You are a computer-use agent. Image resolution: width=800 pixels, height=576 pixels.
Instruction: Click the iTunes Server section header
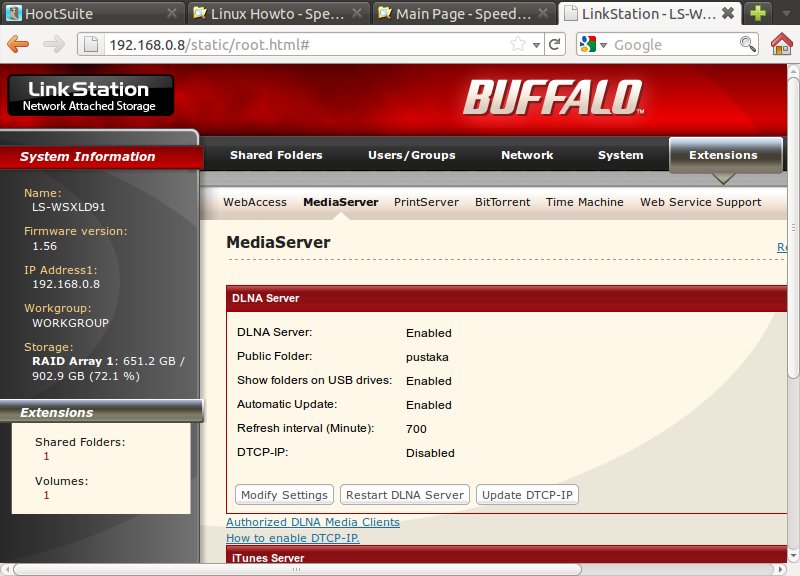tap(506, 555)
